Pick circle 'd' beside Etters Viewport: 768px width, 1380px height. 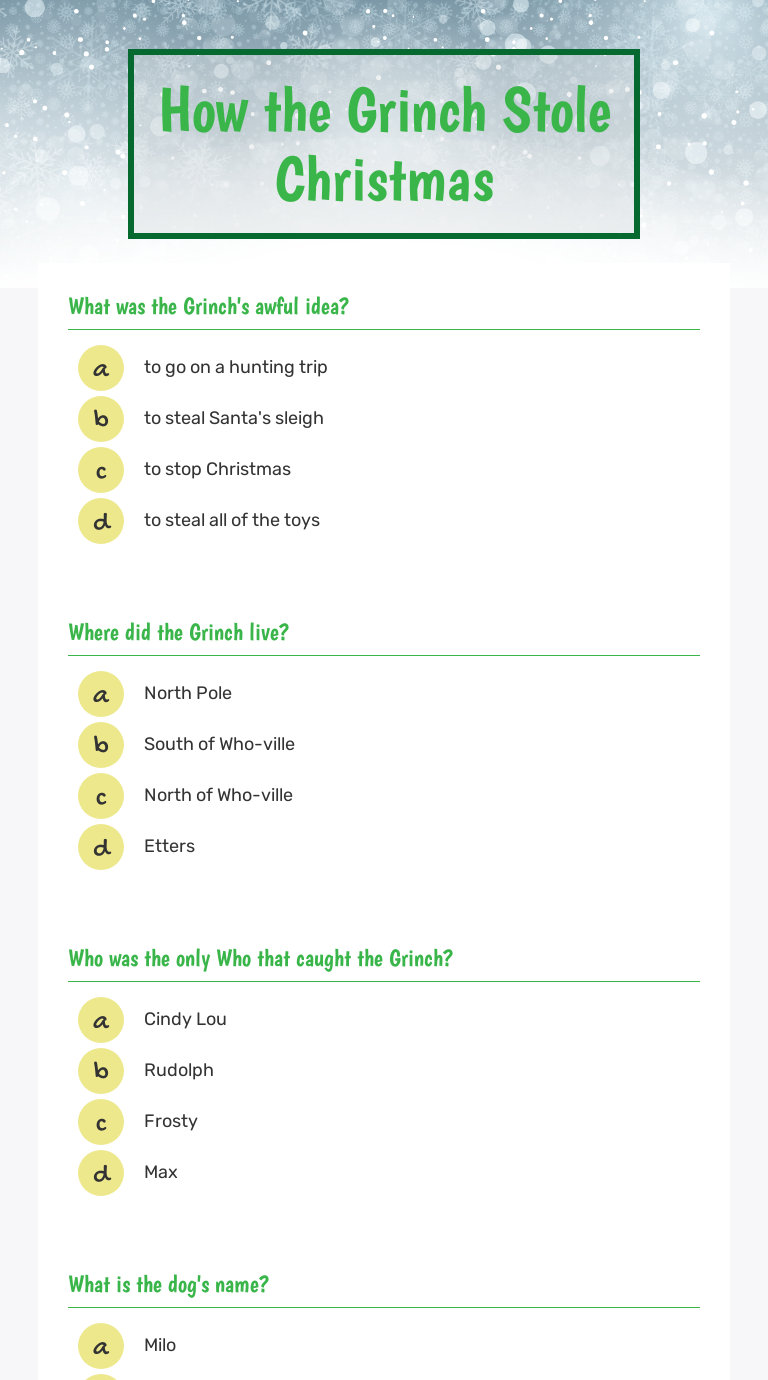pos(101,847)
